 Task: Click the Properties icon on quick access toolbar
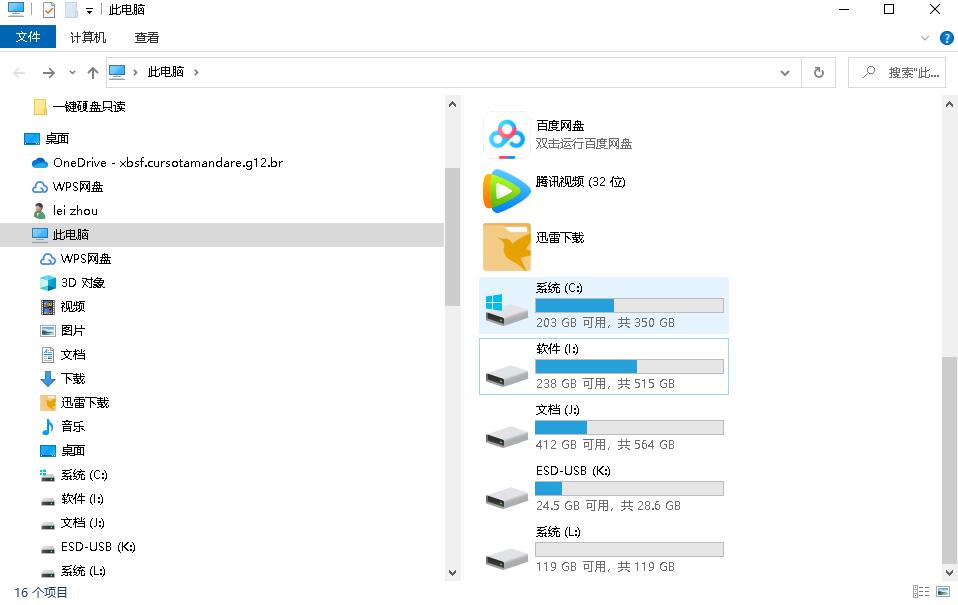pos(48,9)
